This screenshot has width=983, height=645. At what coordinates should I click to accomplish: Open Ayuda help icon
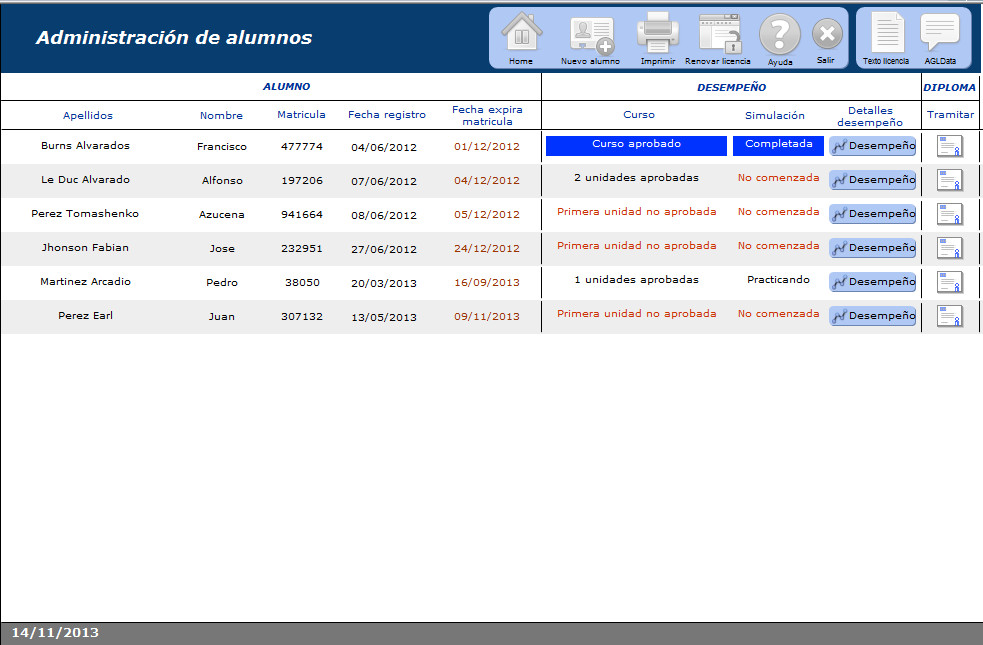780,39
